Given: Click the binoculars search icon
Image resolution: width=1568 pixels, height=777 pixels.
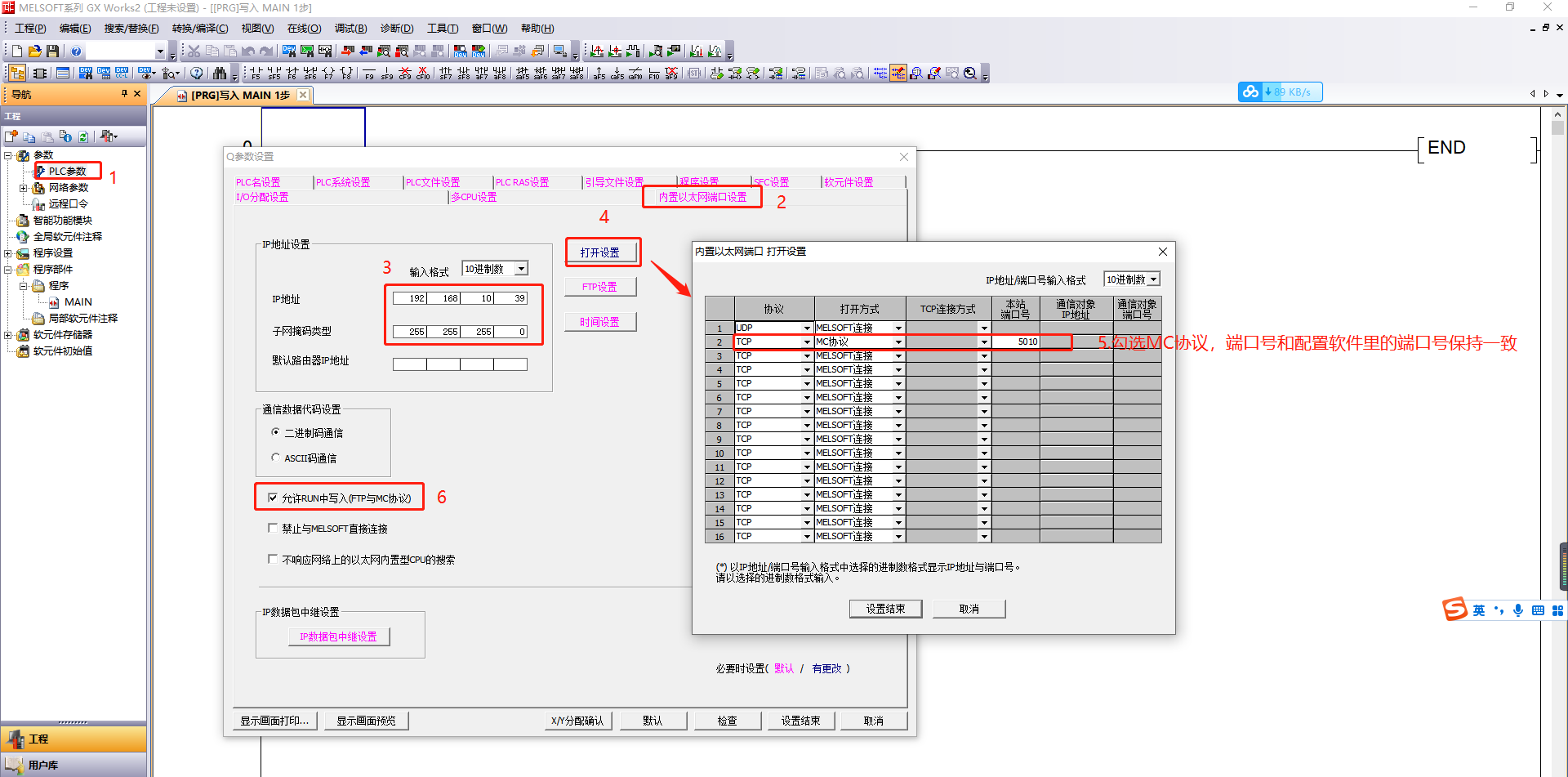Looking at the screenshot, I should tap(219, 74).
